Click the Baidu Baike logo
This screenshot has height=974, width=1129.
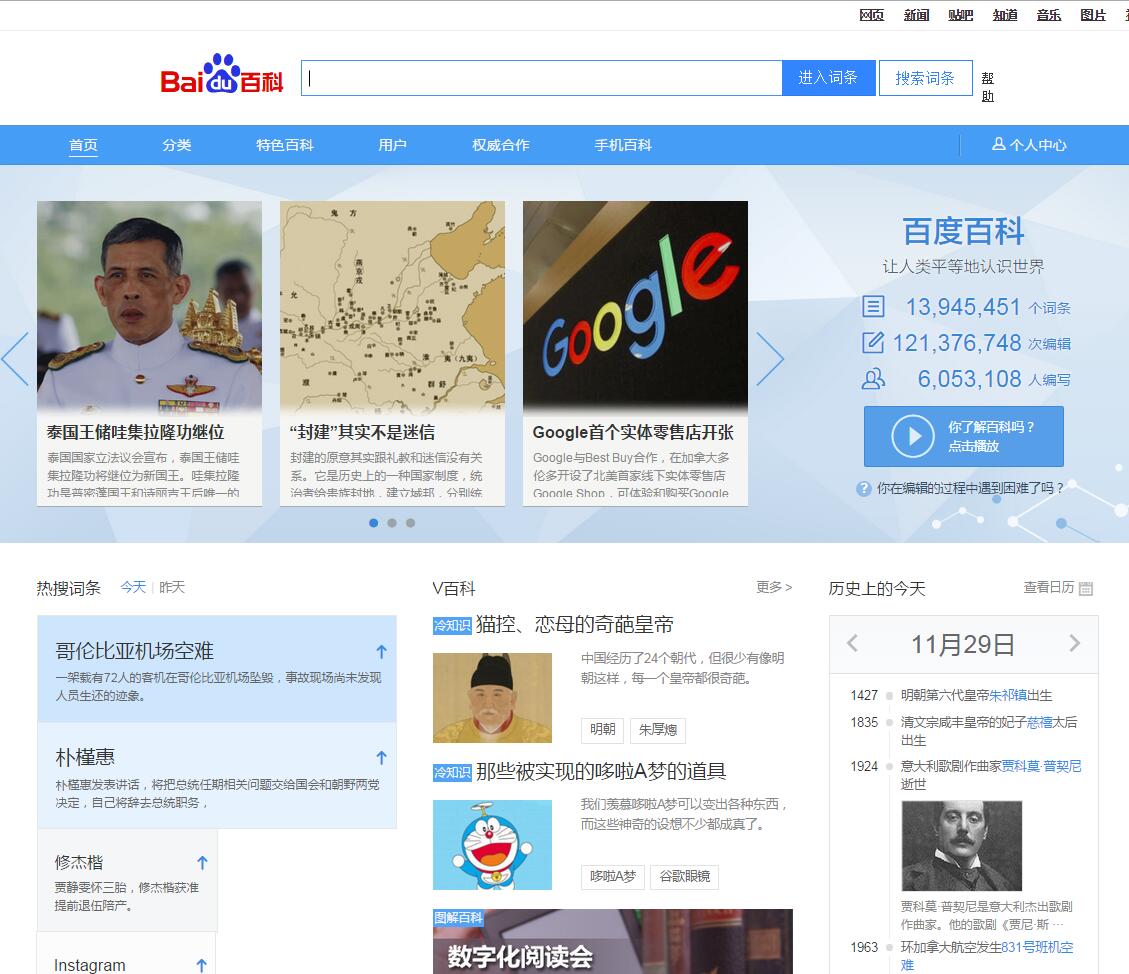pyautogui.click(x=222, y=75)
